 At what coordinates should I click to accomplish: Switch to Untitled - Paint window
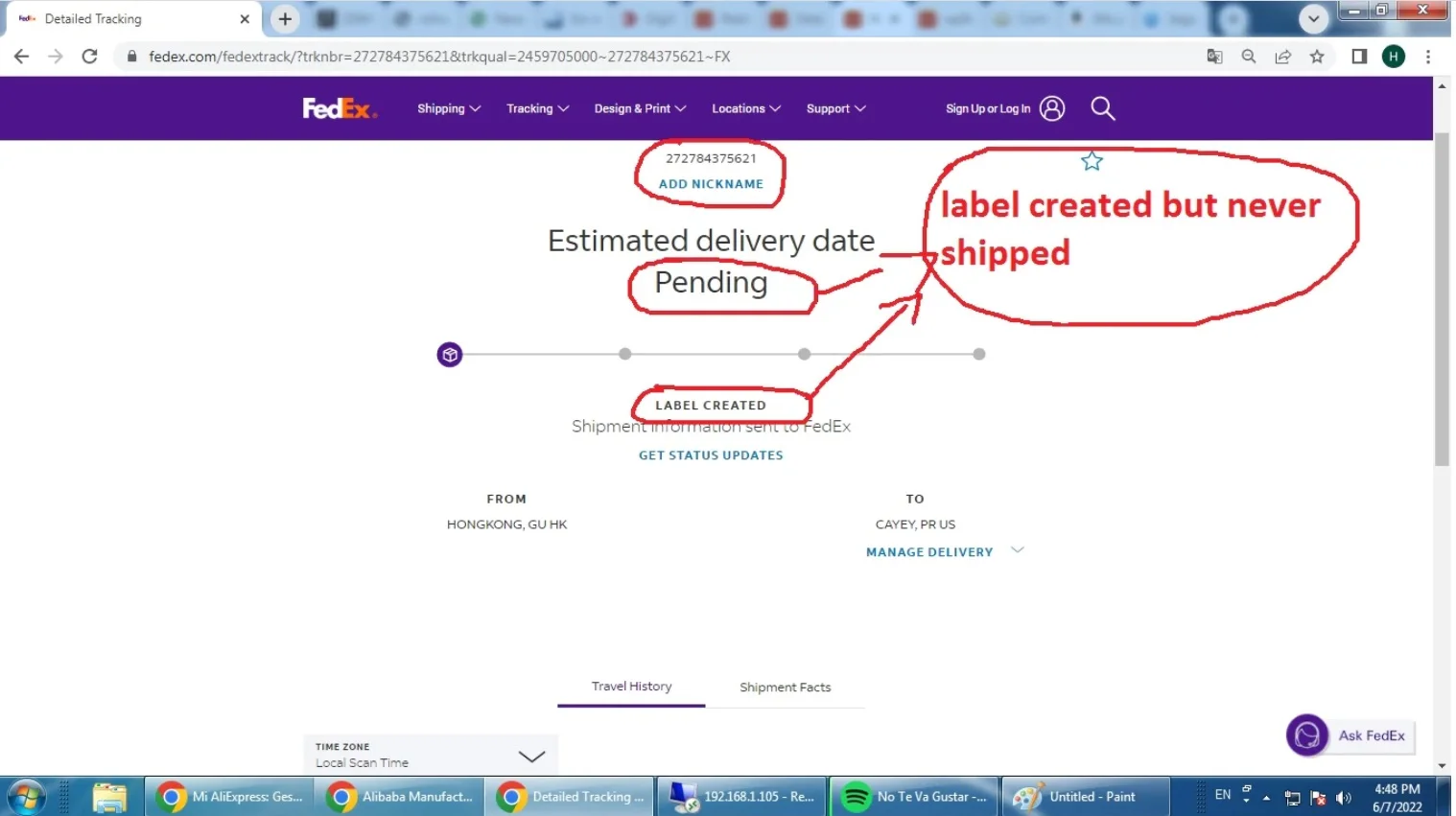point(1086,797)
